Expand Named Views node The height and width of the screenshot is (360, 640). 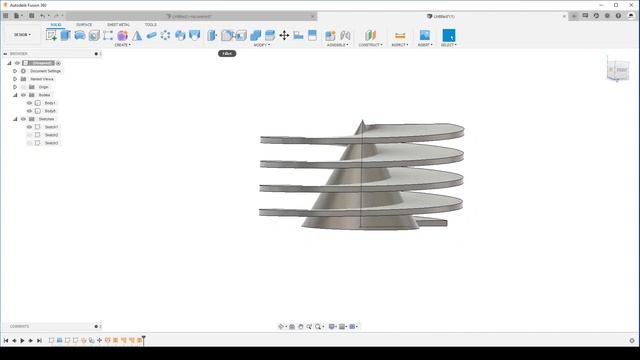pyautogui.click(x=15, y=79)
